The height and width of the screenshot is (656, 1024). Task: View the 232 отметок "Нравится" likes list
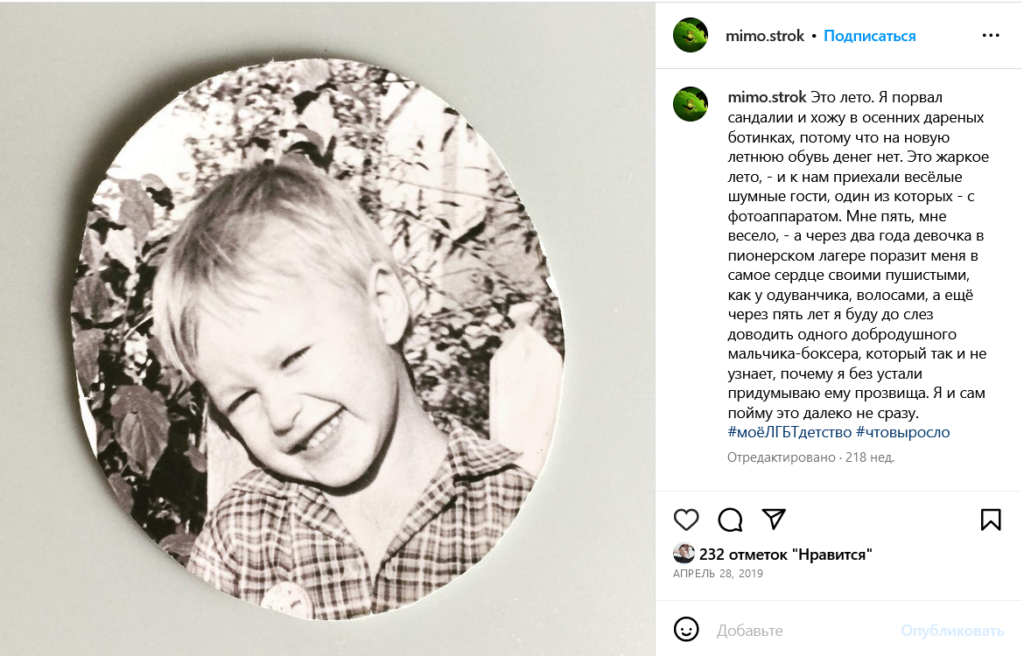click(786, 555)
